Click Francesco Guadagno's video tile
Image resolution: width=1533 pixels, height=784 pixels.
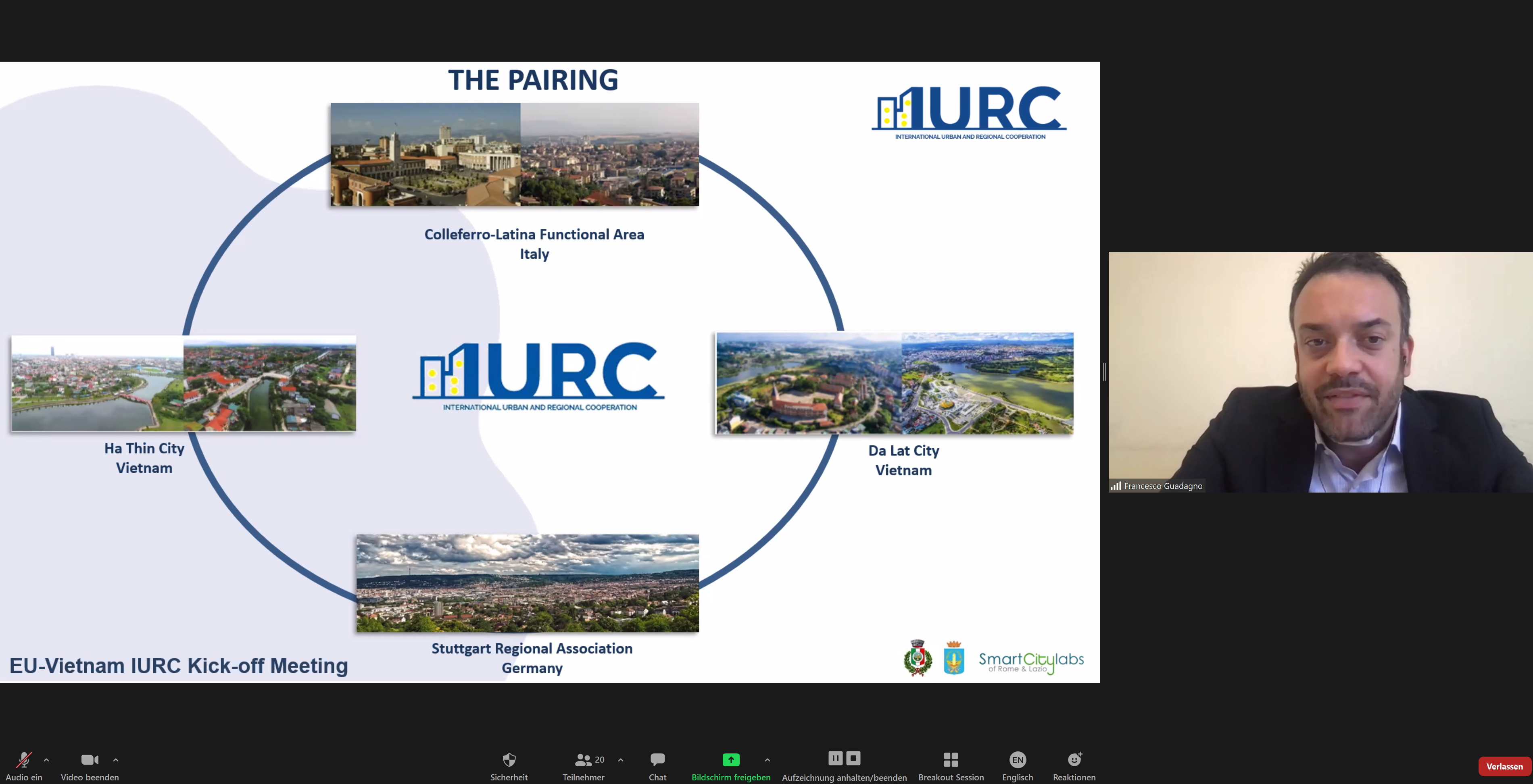(1320, 372)
